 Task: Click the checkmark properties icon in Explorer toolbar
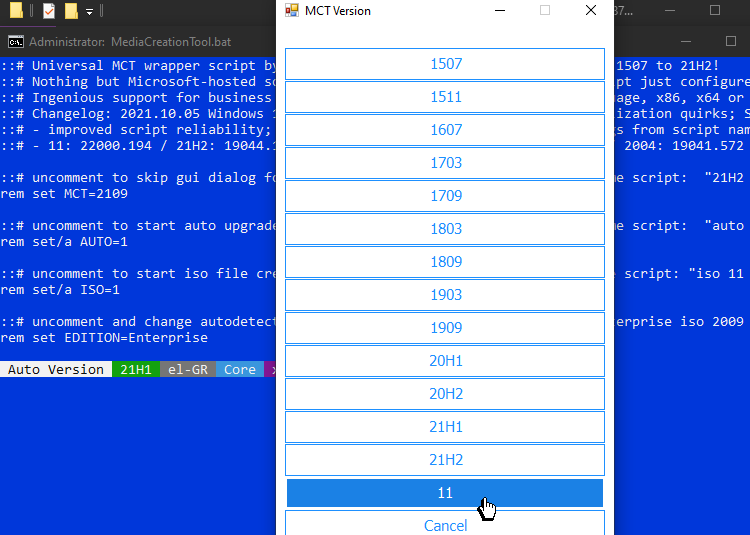(x=49, y=11)
